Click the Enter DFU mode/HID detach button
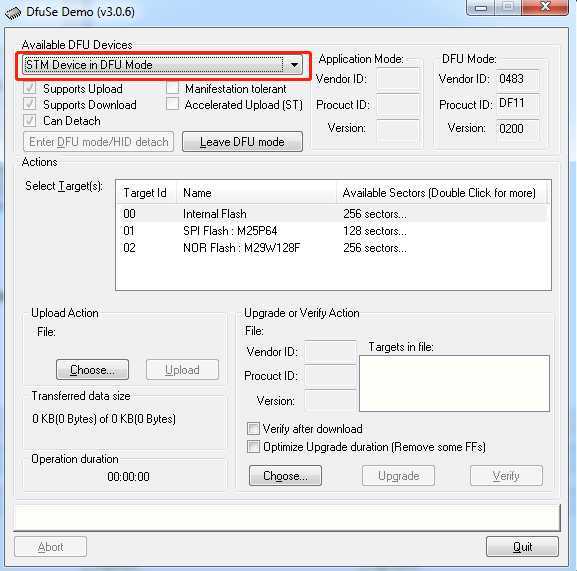 99,142
